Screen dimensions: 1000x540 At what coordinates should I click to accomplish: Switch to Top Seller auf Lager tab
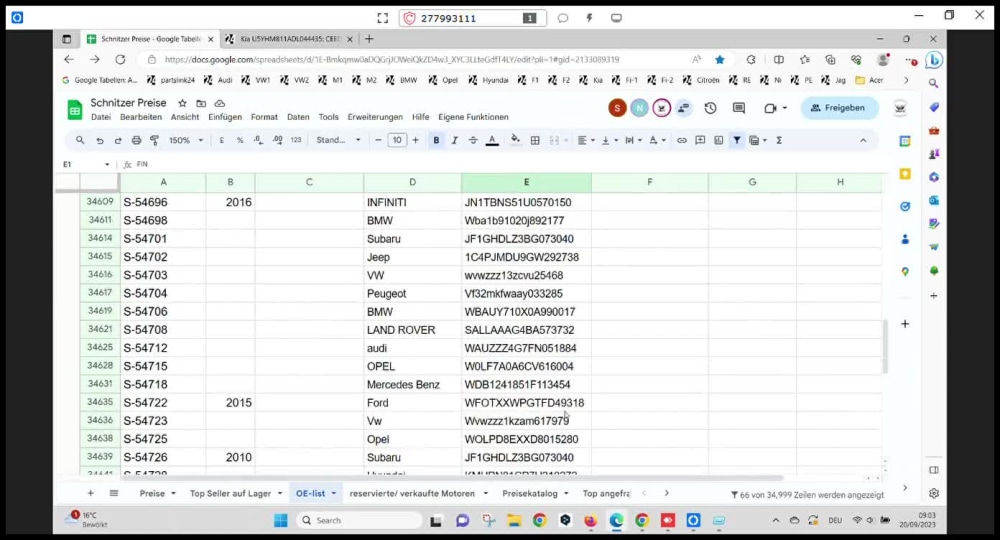[230, 493]
